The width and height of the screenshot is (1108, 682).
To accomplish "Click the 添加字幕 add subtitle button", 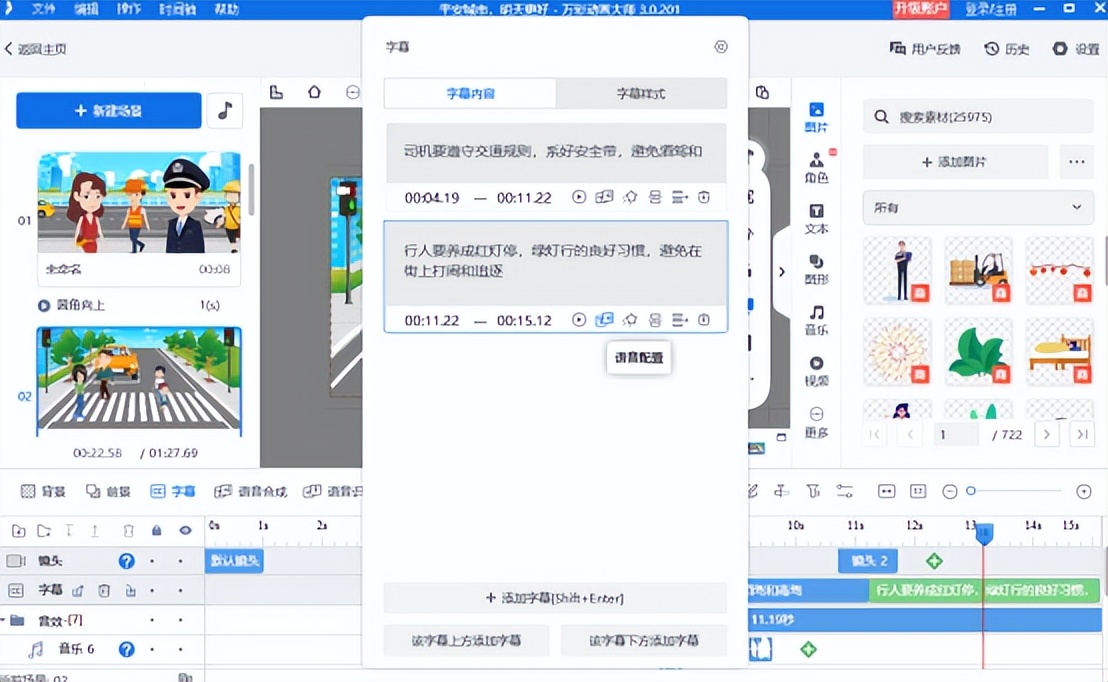I will [x=554, y=598].
